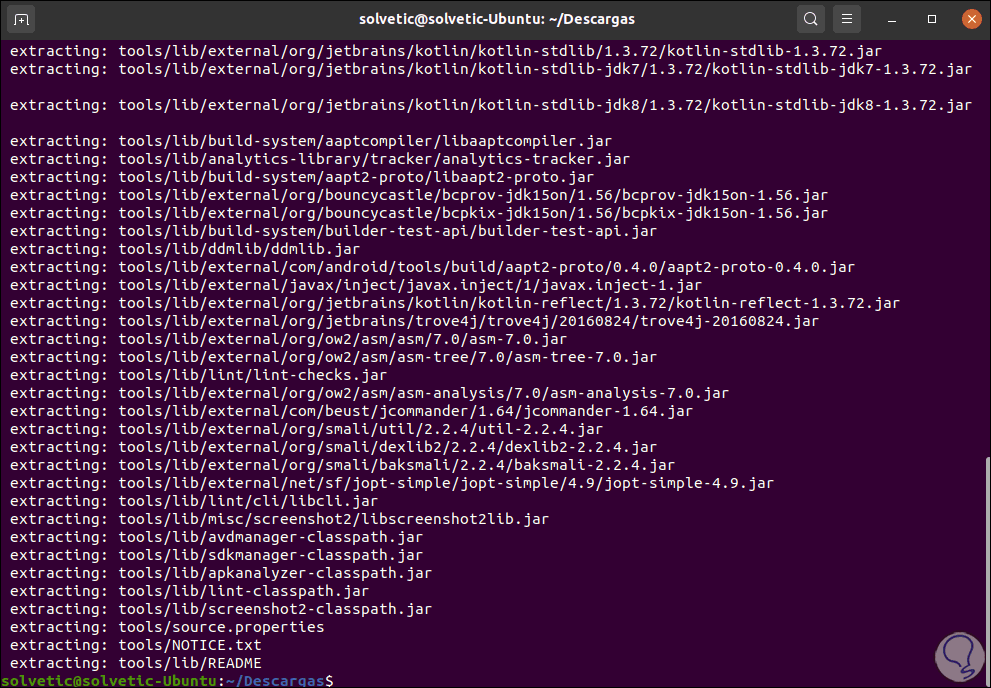This screenshot has width=991, height=688.
Task: Click the tools/source.properties output line
Action: click(221, 627)
